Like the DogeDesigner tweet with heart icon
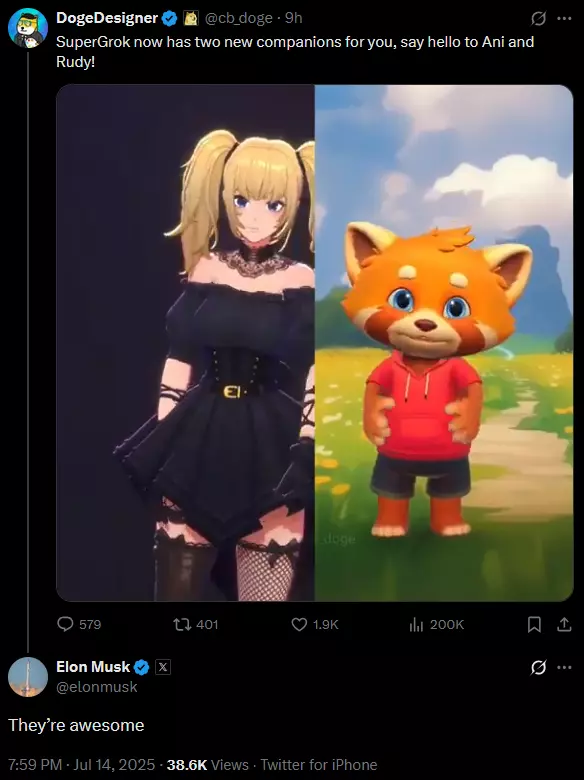The height and width of the screenshot is (780, 584). 298,624
